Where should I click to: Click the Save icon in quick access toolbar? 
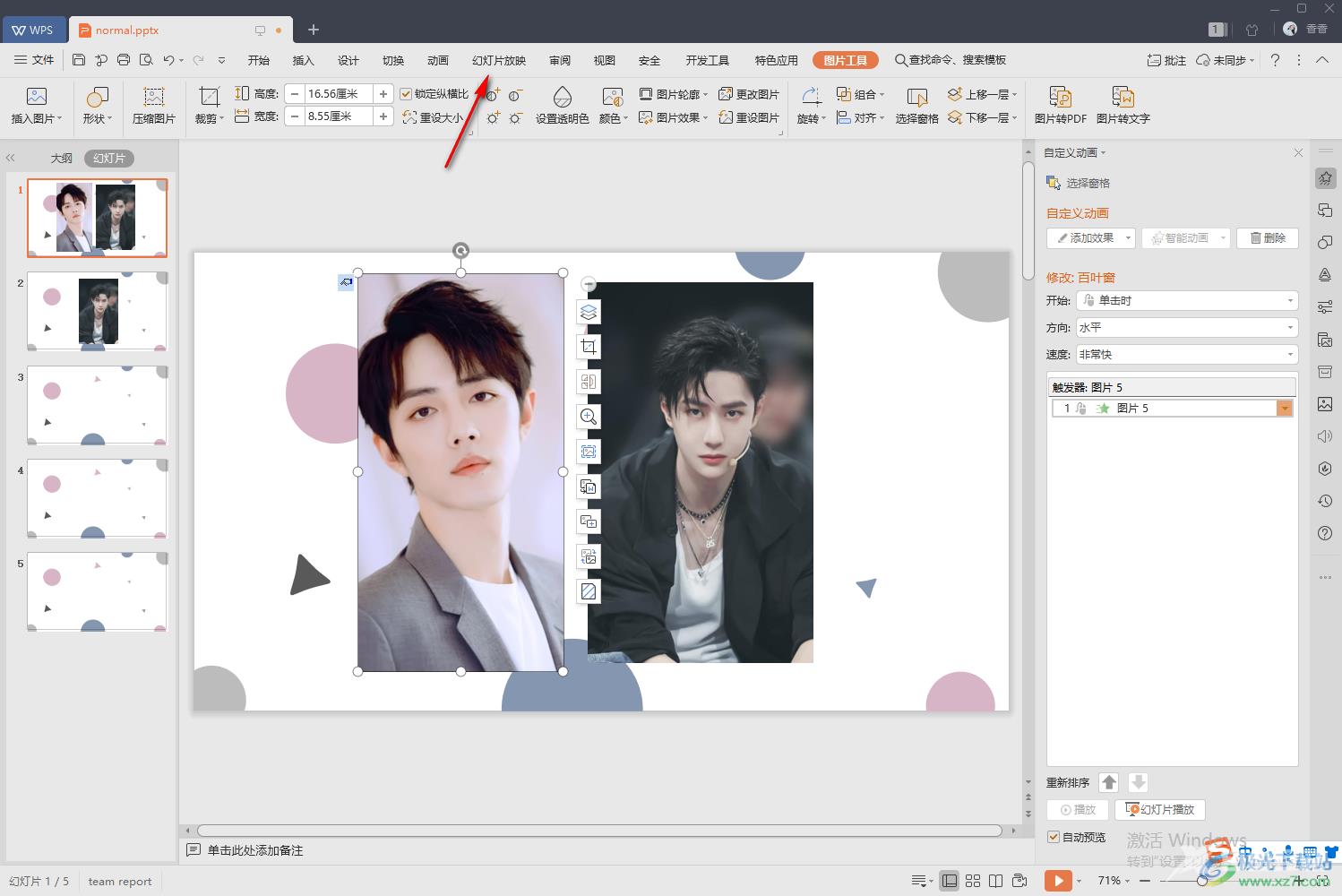point(79,60)
